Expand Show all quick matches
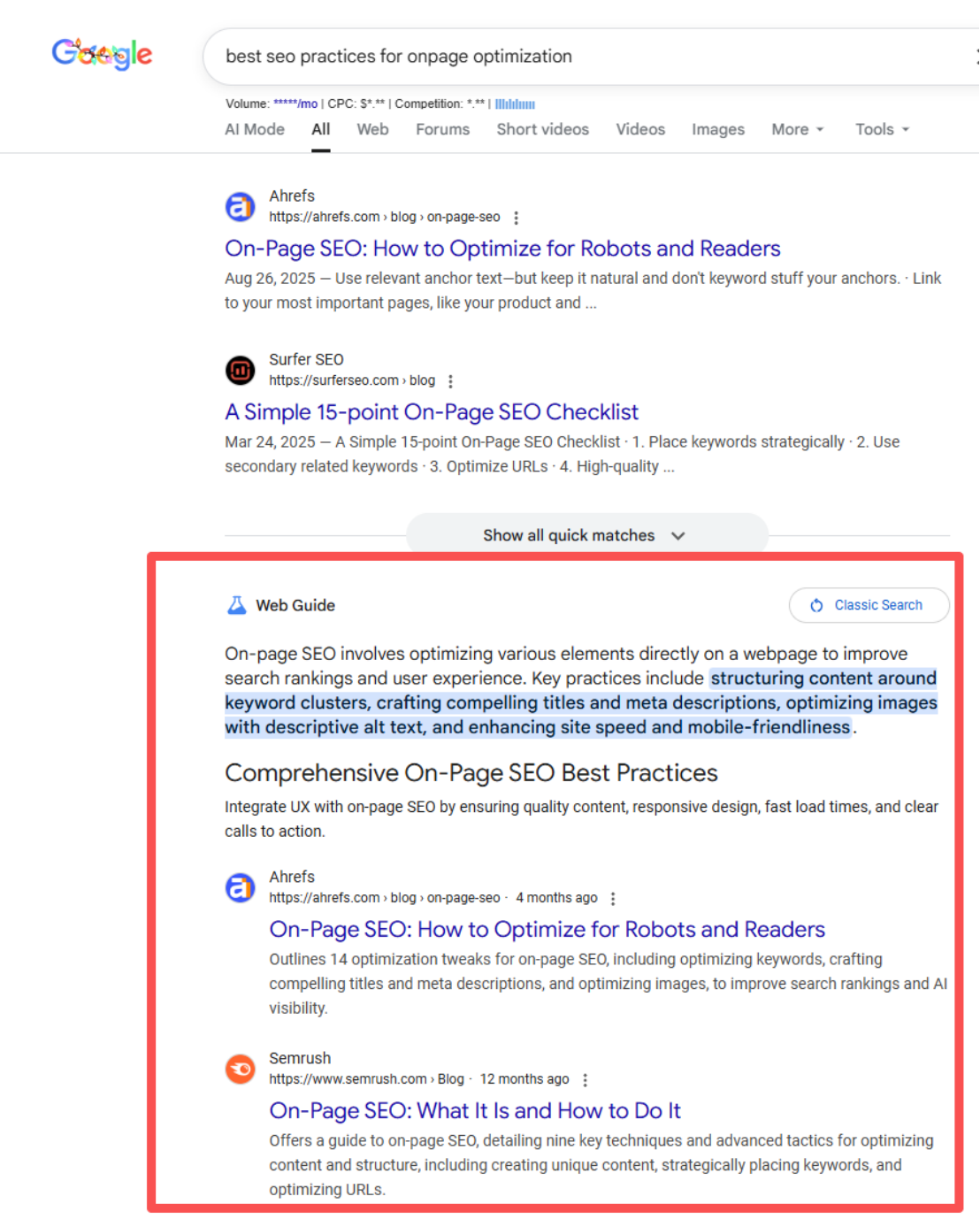The height and width of the screenshot is (1227, 980). tap(586, 535)
